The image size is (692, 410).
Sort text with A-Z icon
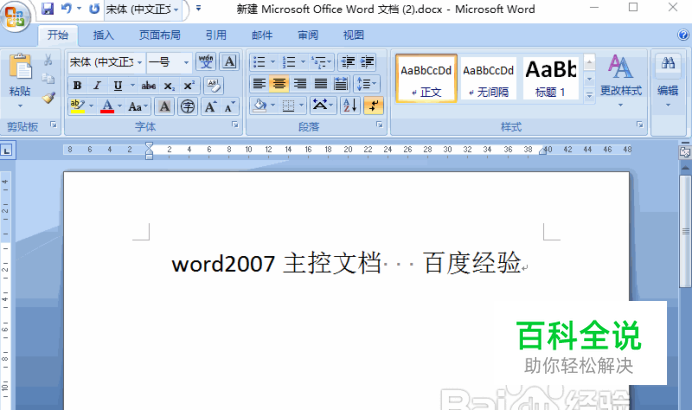coord(350,106)
